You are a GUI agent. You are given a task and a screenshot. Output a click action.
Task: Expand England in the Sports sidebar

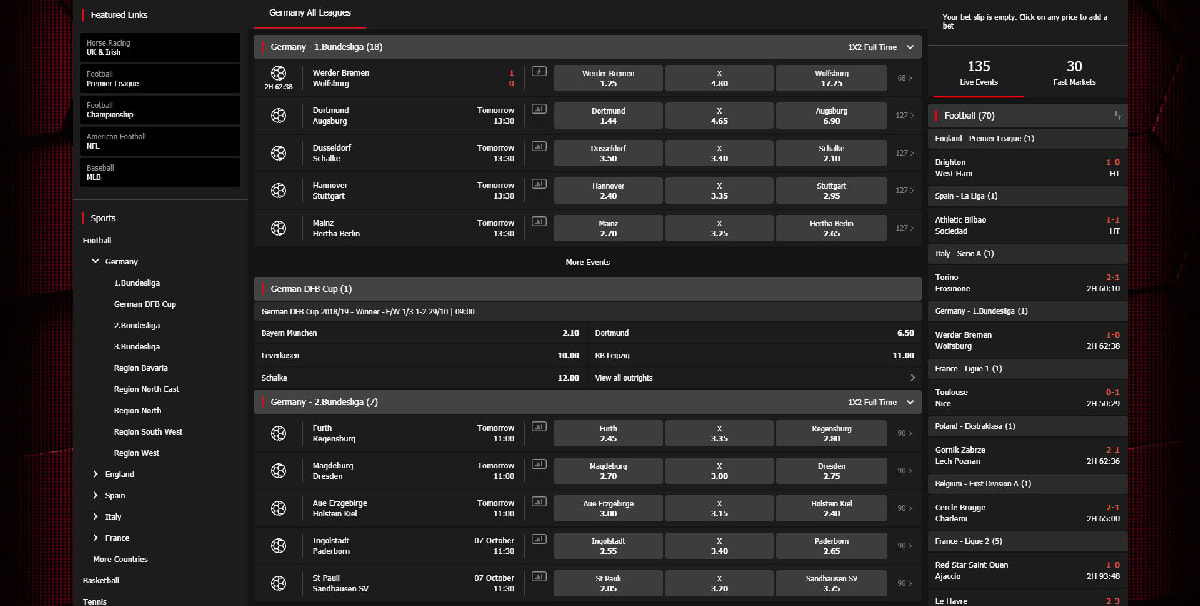tap(95, 474)
